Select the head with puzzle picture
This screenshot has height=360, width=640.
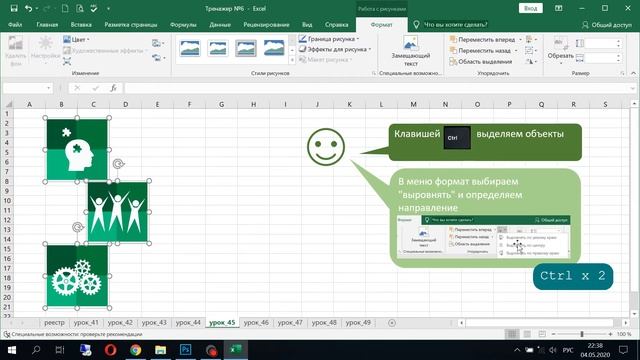click(x=77, y=150)
